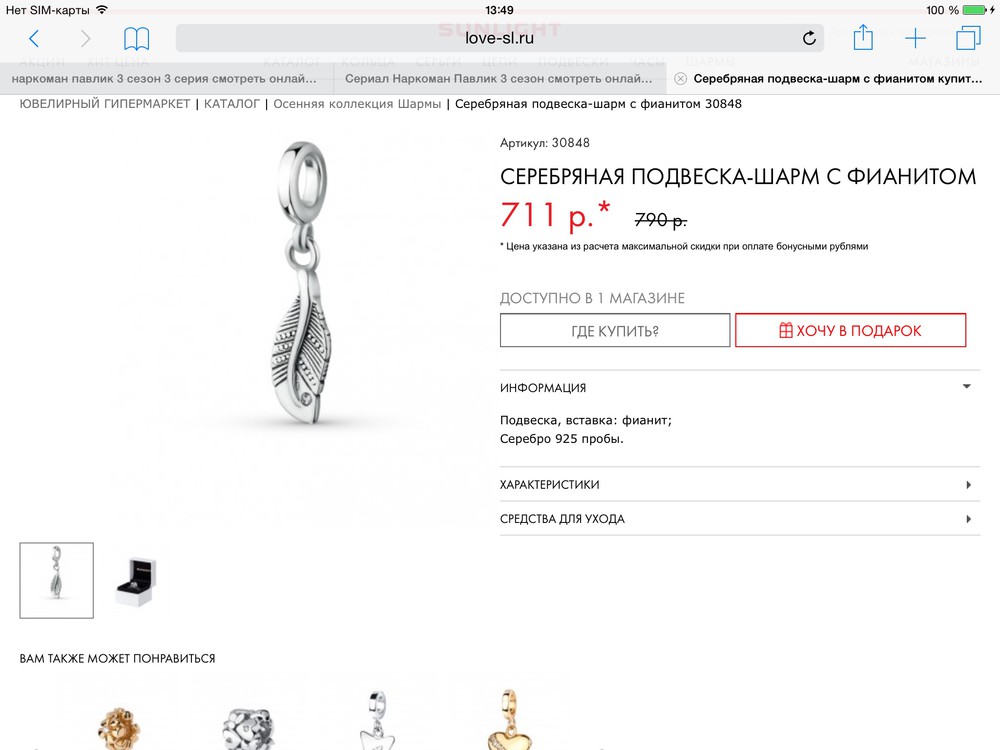Select the feather charm thumbnail
The width and height of the screenshot is (1000, 750).
pyautogui.click(x=57, y=580)
